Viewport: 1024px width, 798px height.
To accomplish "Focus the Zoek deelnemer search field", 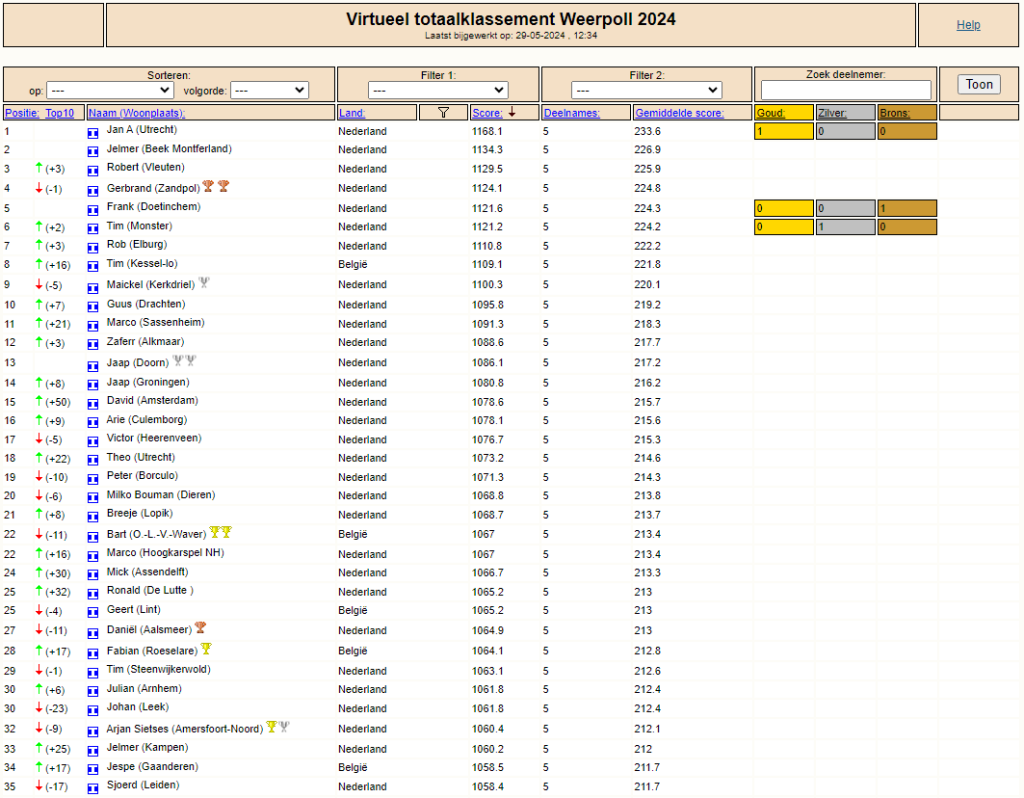I will [846, 90].
